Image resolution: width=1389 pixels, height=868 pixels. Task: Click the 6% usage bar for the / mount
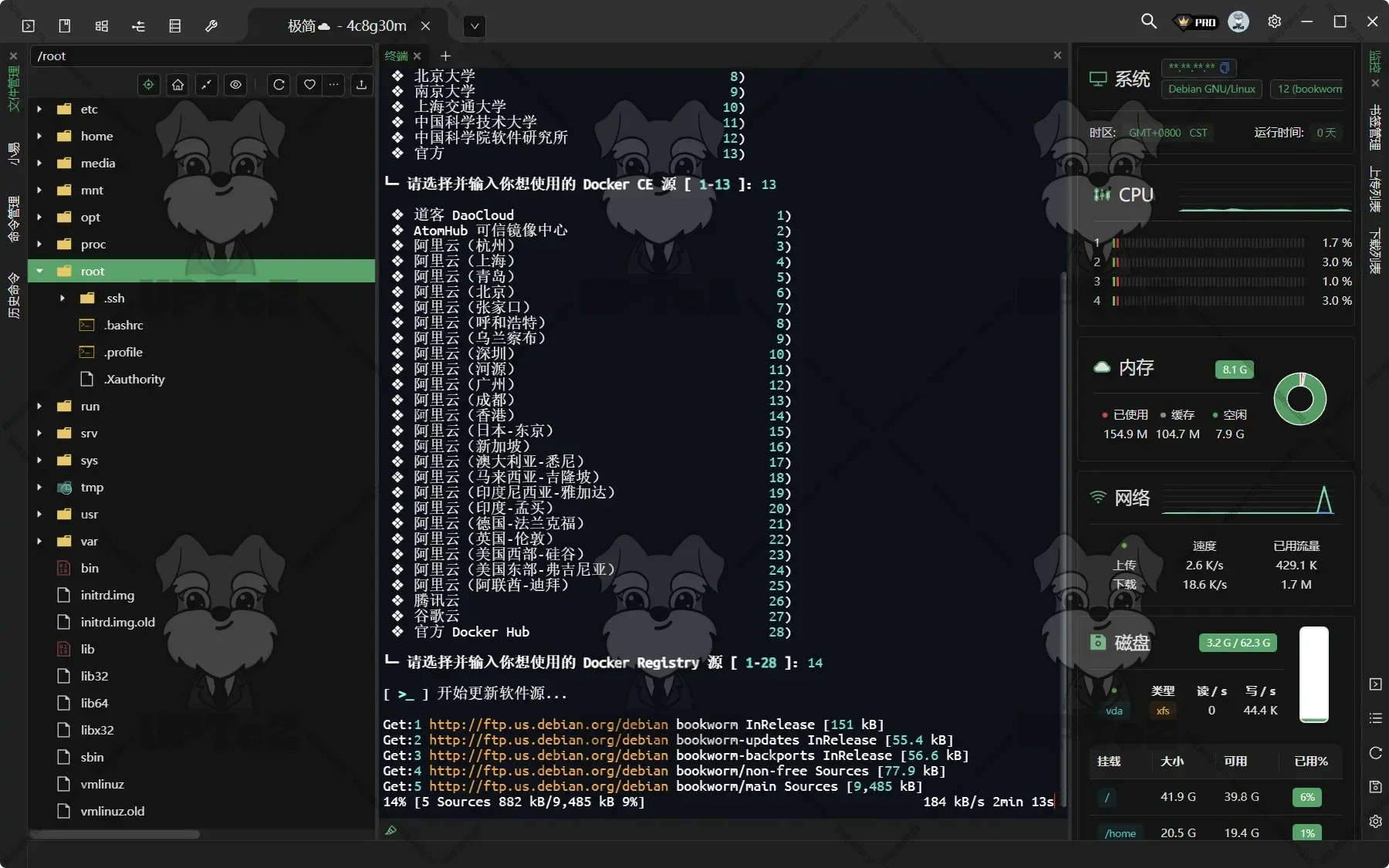[1306, 797]
